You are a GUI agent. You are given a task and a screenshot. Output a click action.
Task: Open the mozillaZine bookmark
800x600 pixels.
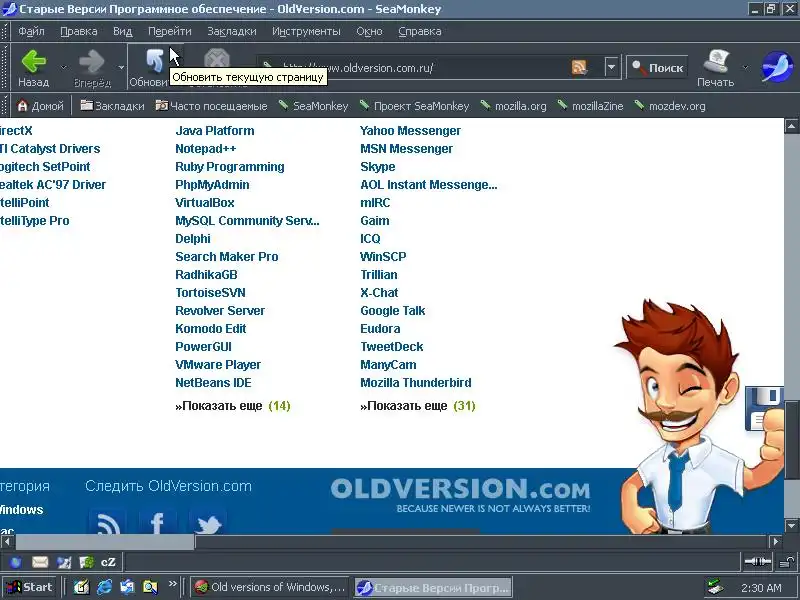[x=590, y=106]
